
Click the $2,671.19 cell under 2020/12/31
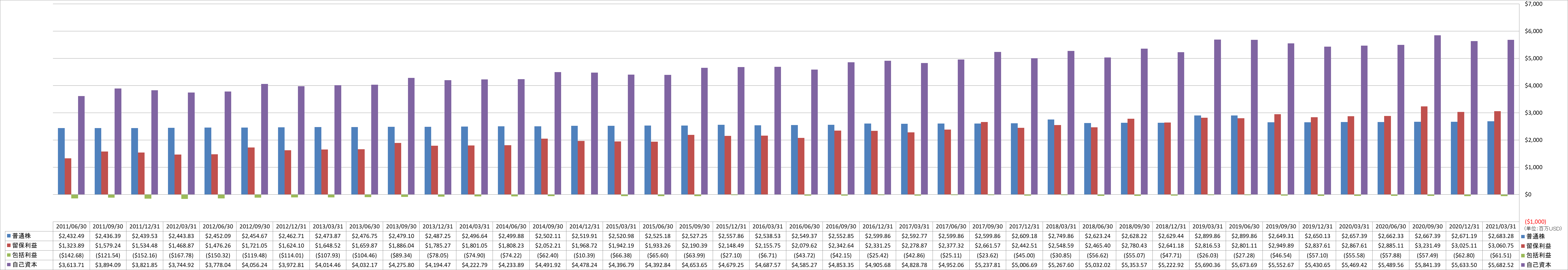pos(1464,236)
